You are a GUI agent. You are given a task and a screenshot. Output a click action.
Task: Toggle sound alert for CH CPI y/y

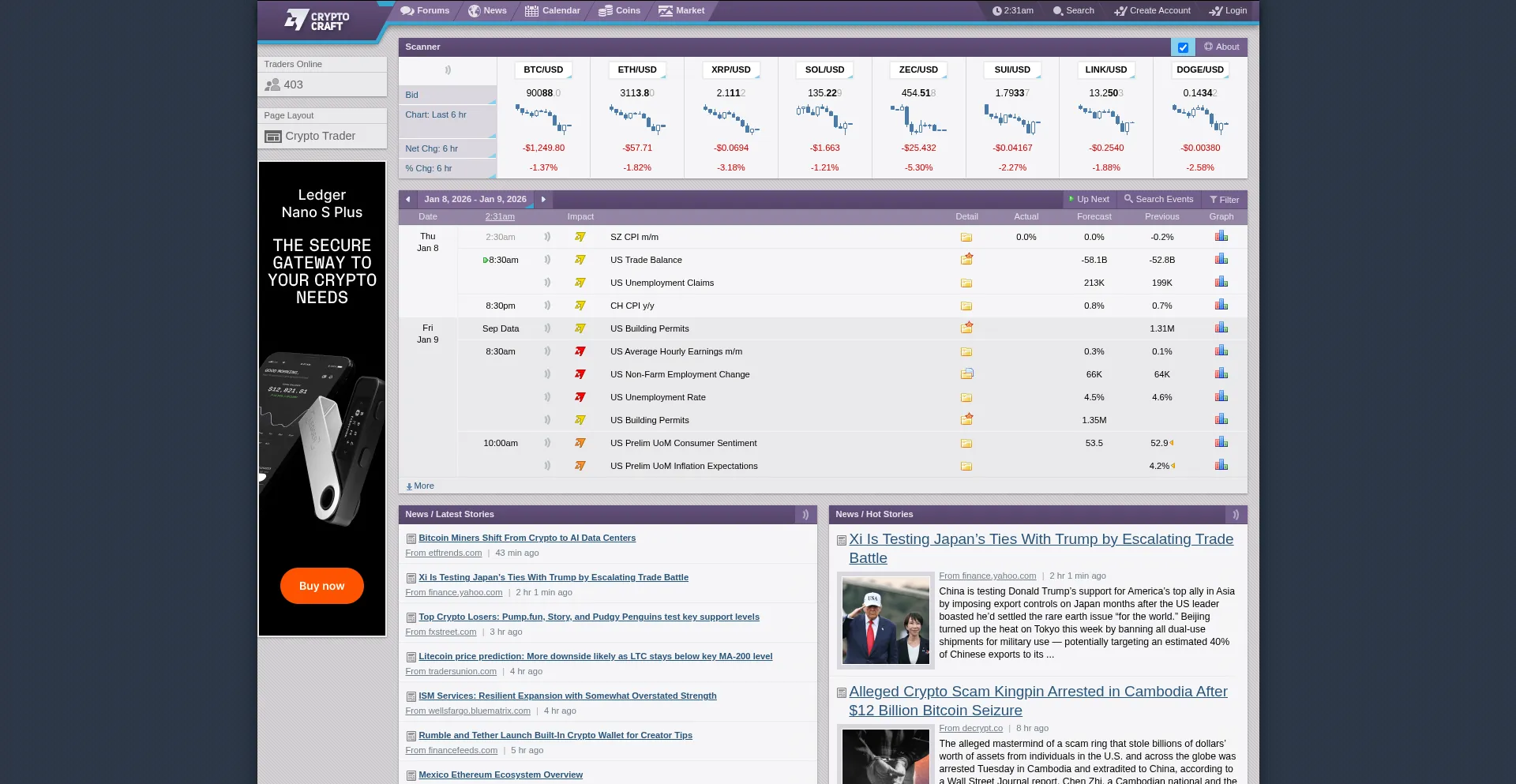(547, 306)
